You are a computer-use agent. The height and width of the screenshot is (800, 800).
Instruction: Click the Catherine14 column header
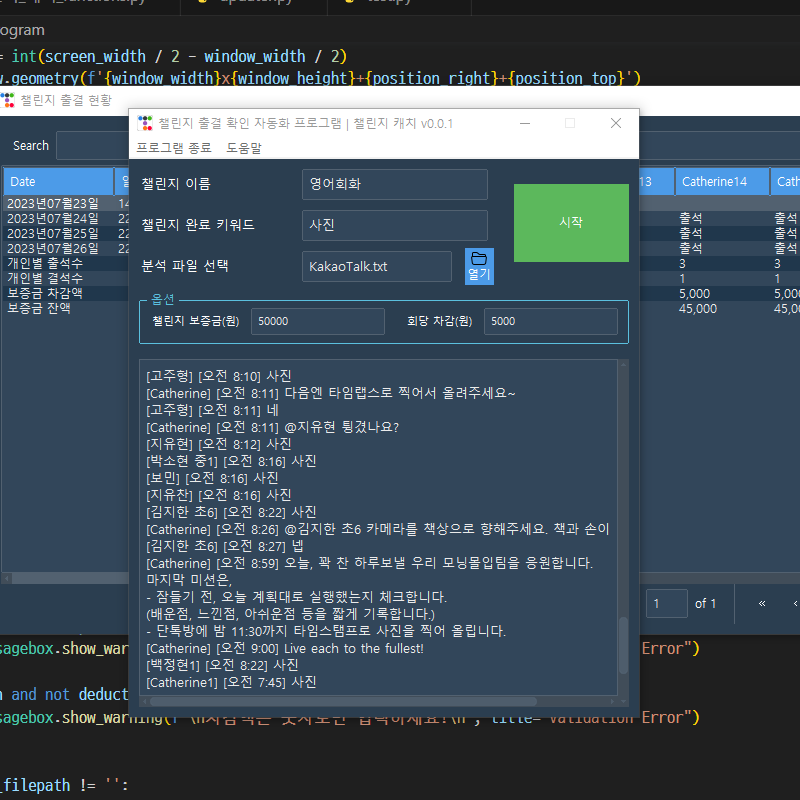[720, 181]
